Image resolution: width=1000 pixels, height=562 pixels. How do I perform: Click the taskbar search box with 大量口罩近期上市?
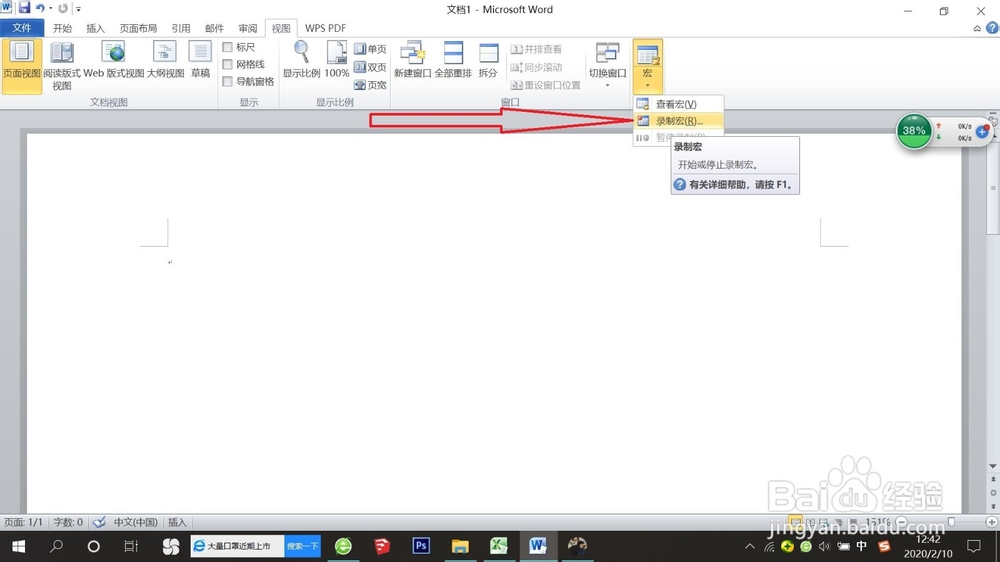click(x=238, y=546)
